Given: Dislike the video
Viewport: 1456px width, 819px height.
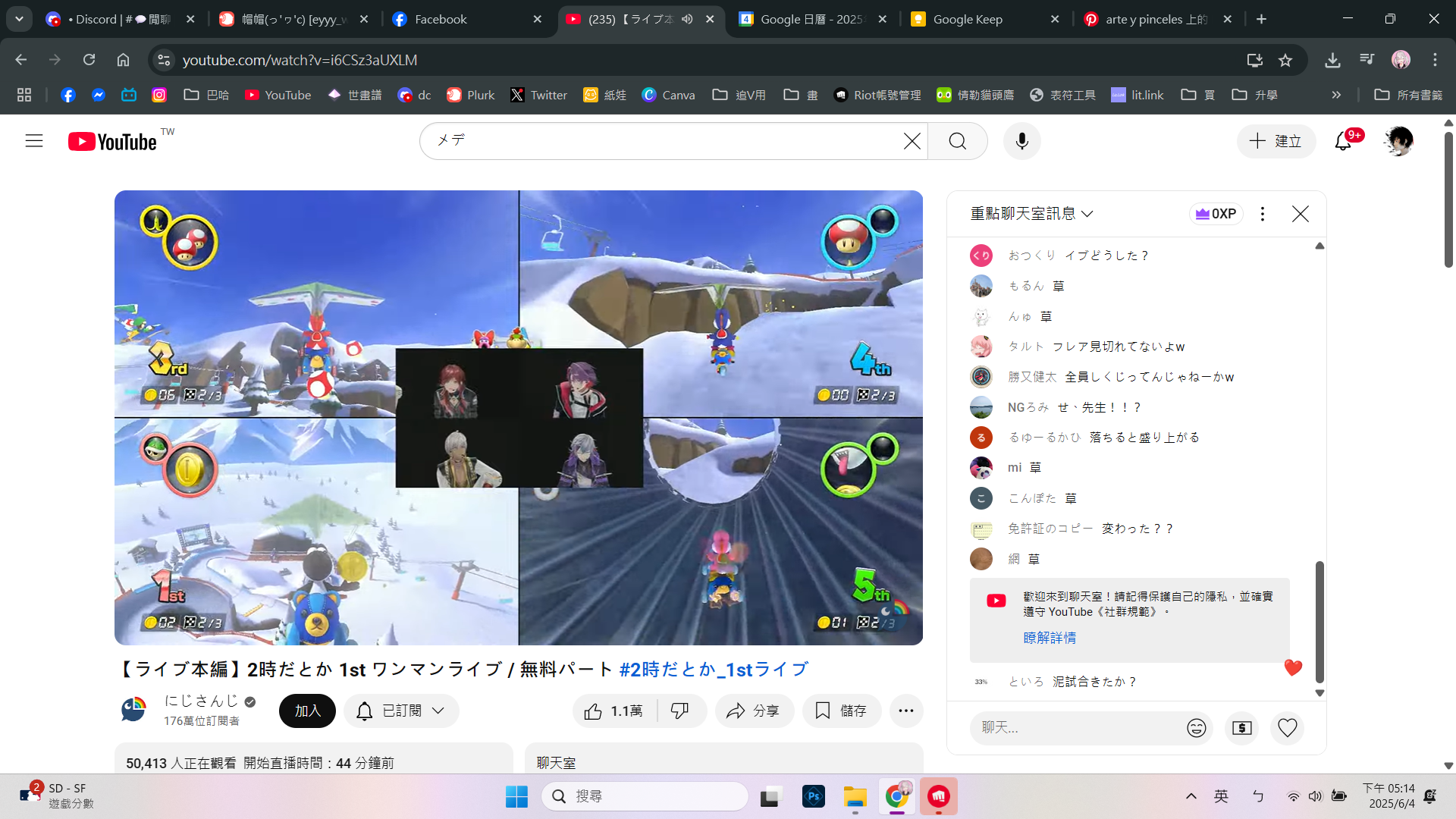Looking at the screenshot, I should [x=680, y=711].
